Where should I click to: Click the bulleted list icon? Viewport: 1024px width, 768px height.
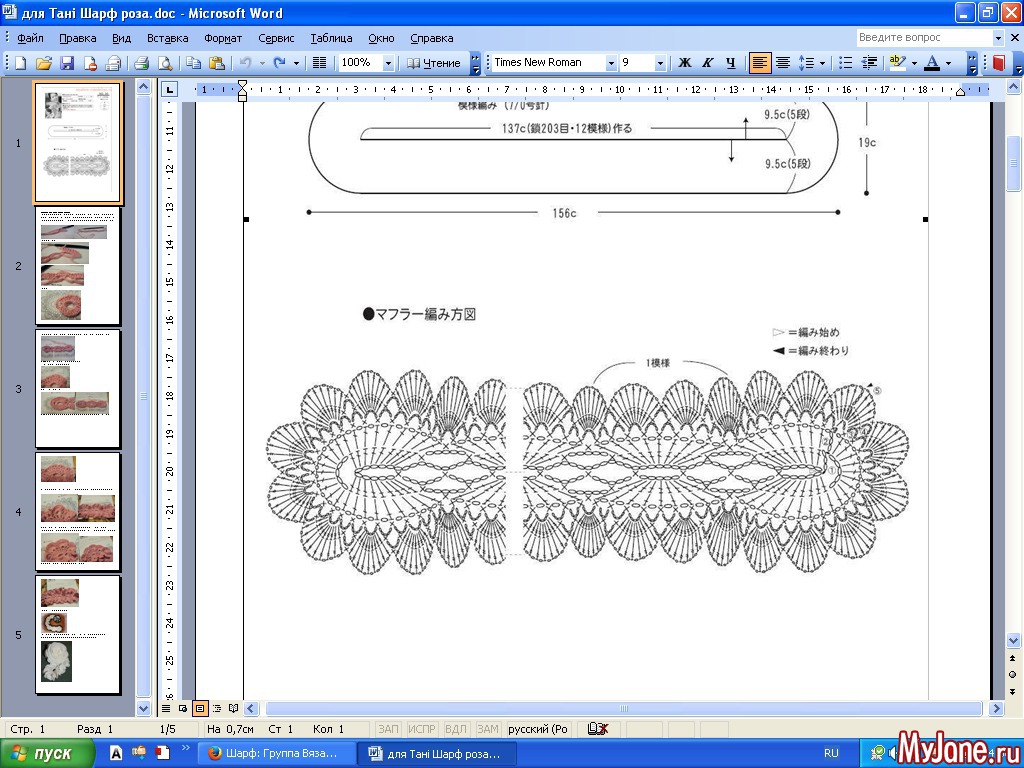tap(846, 63)
